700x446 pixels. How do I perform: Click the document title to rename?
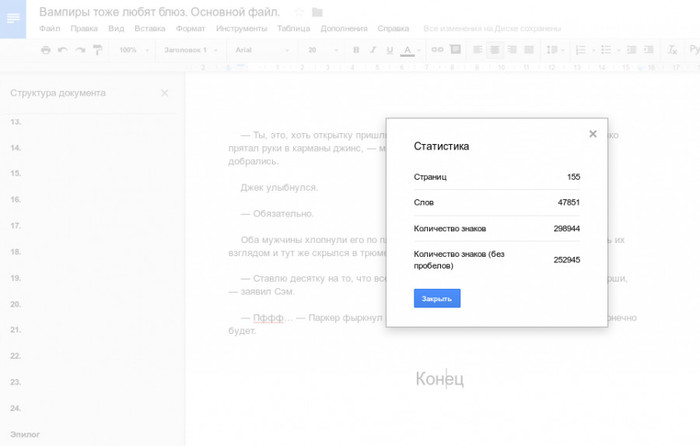pos(159,12)
